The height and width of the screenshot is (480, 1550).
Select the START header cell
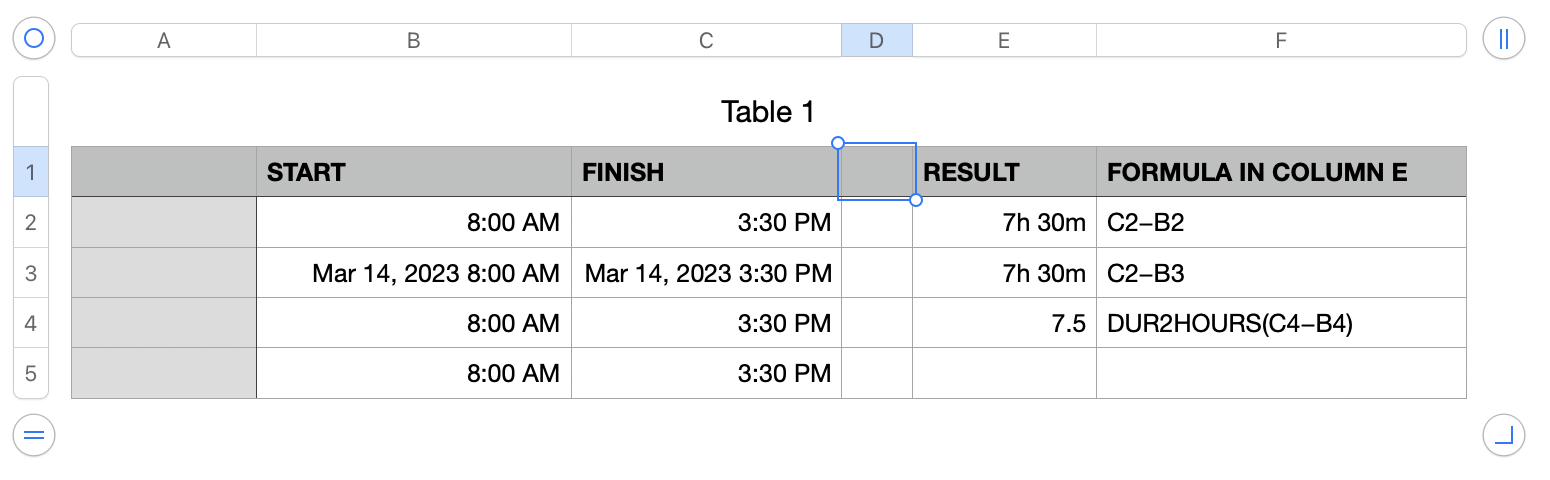tap(413, 172)
